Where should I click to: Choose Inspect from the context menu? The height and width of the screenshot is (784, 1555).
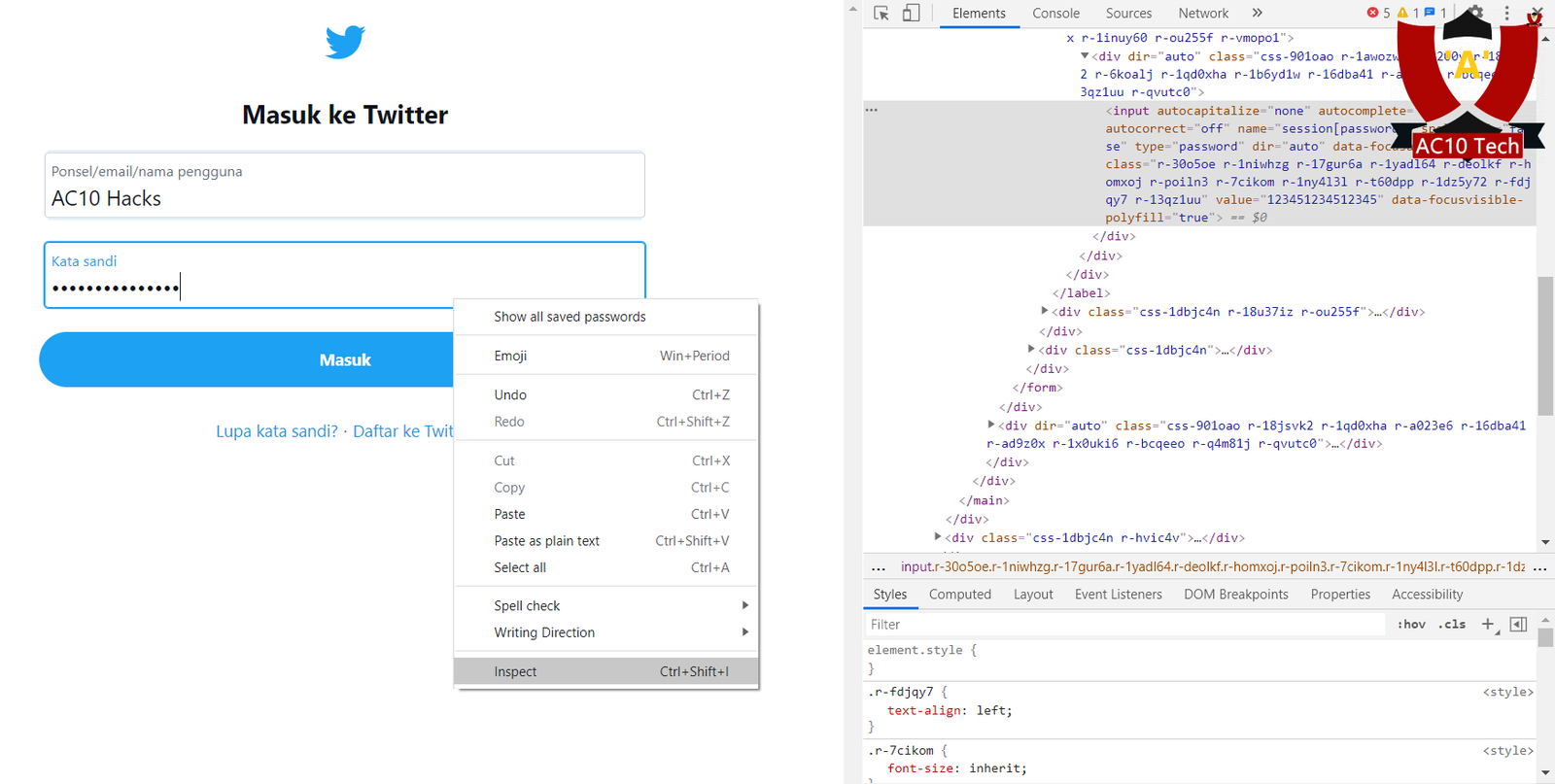pyautogui.click(x=606, y=671)
